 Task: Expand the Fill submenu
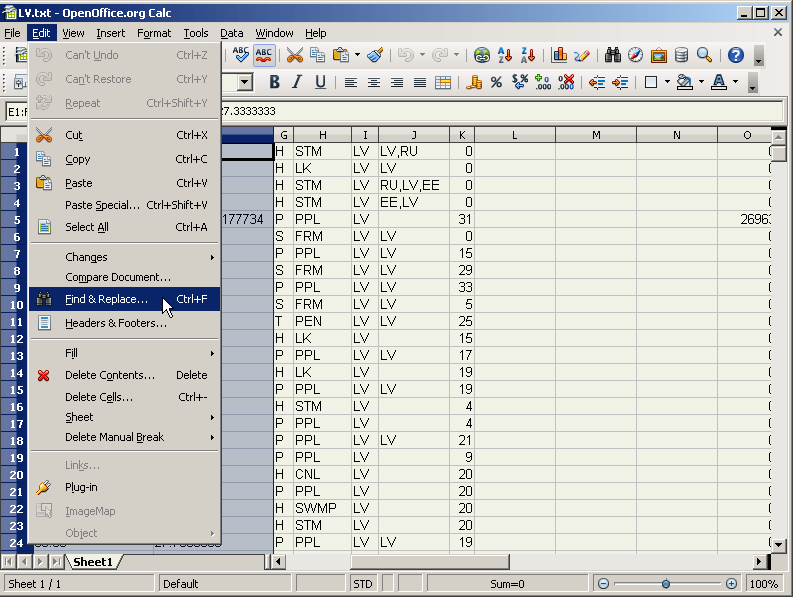tap(125, 353)
